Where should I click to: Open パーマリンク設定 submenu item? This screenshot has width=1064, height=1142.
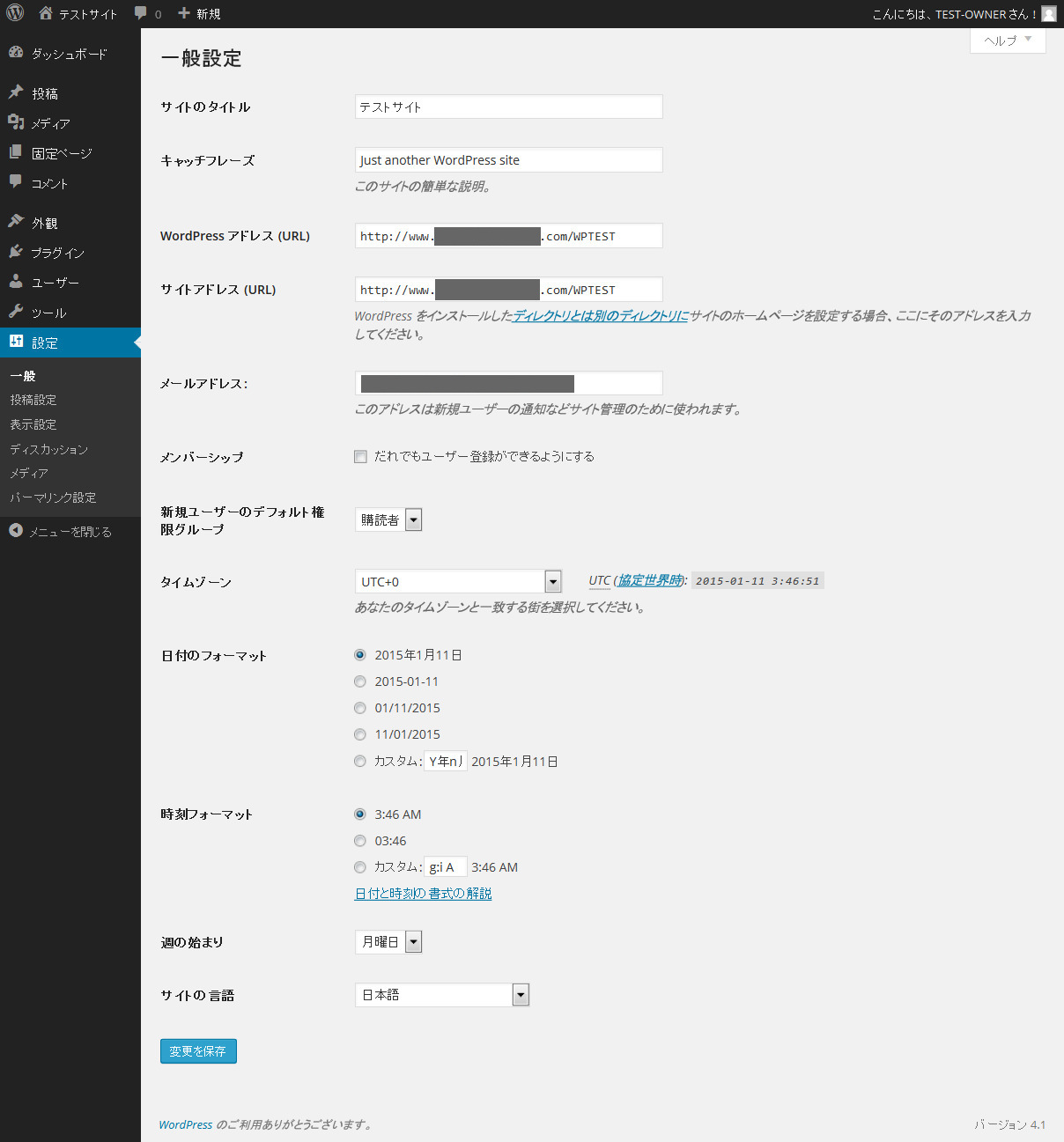point(53,497)
